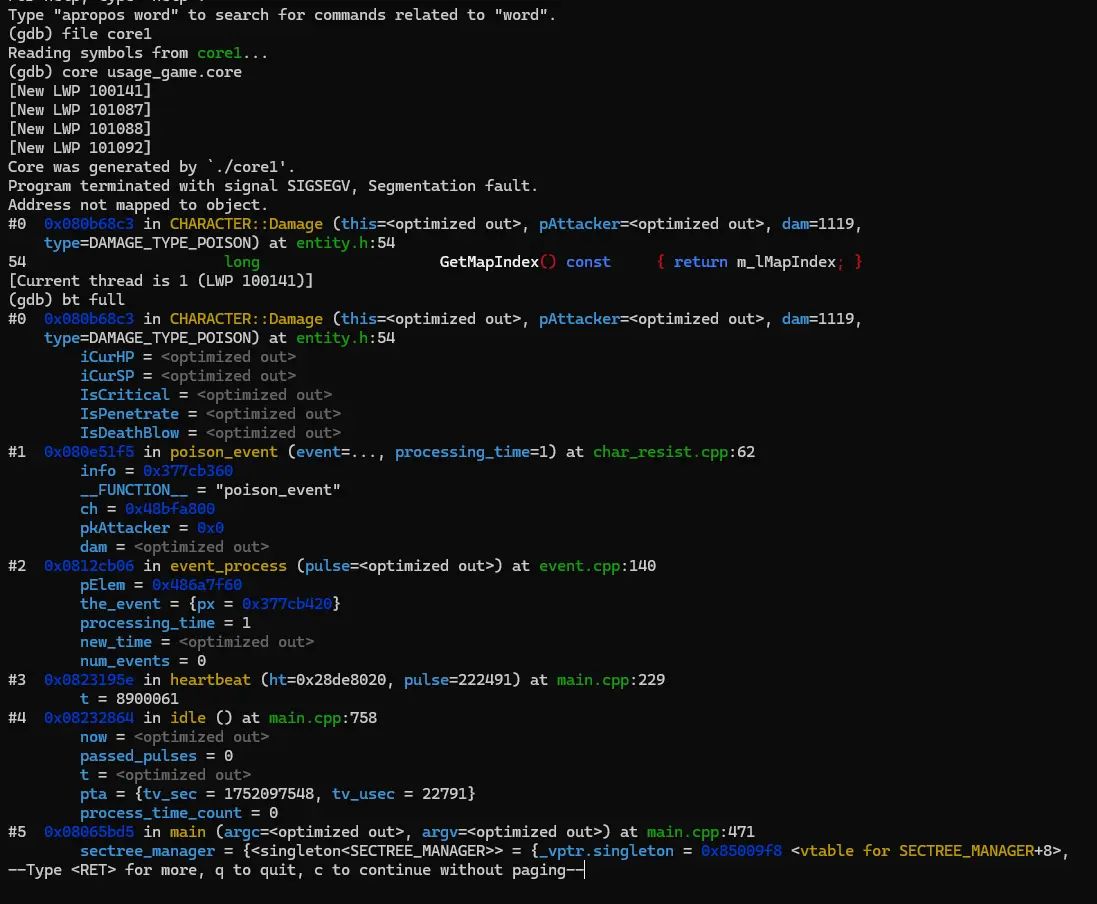1097x904 pixels.
Task: Click info pointer value 0x377cb360
Action: point(188,471)
